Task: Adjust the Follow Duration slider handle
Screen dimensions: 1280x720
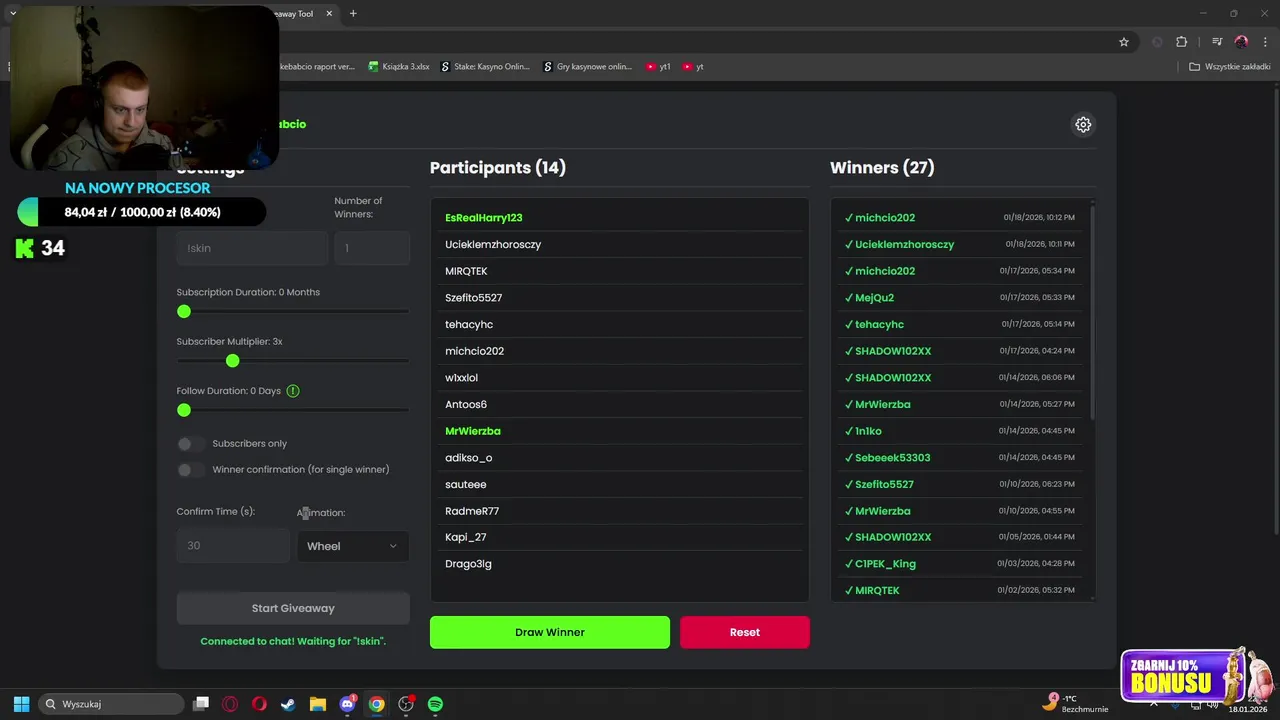Action: coord(184,410)
